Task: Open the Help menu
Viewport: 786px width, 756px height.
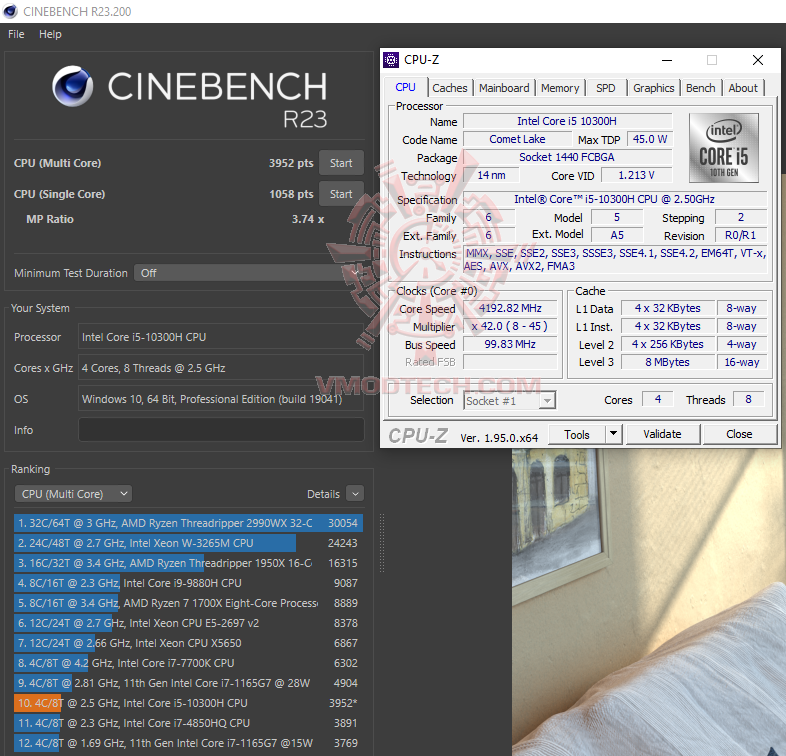Action: 50,34
